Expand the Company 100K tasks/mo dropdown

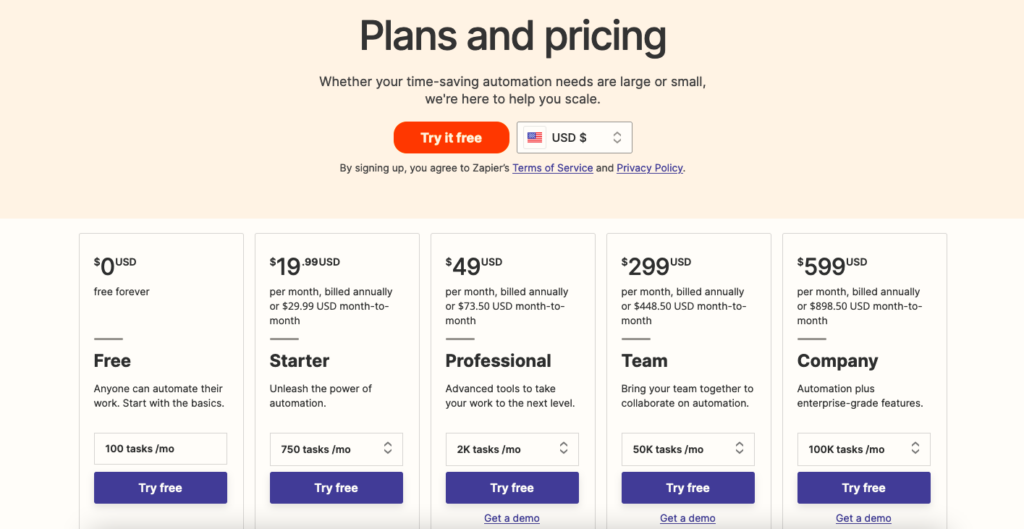coord(864,449)
